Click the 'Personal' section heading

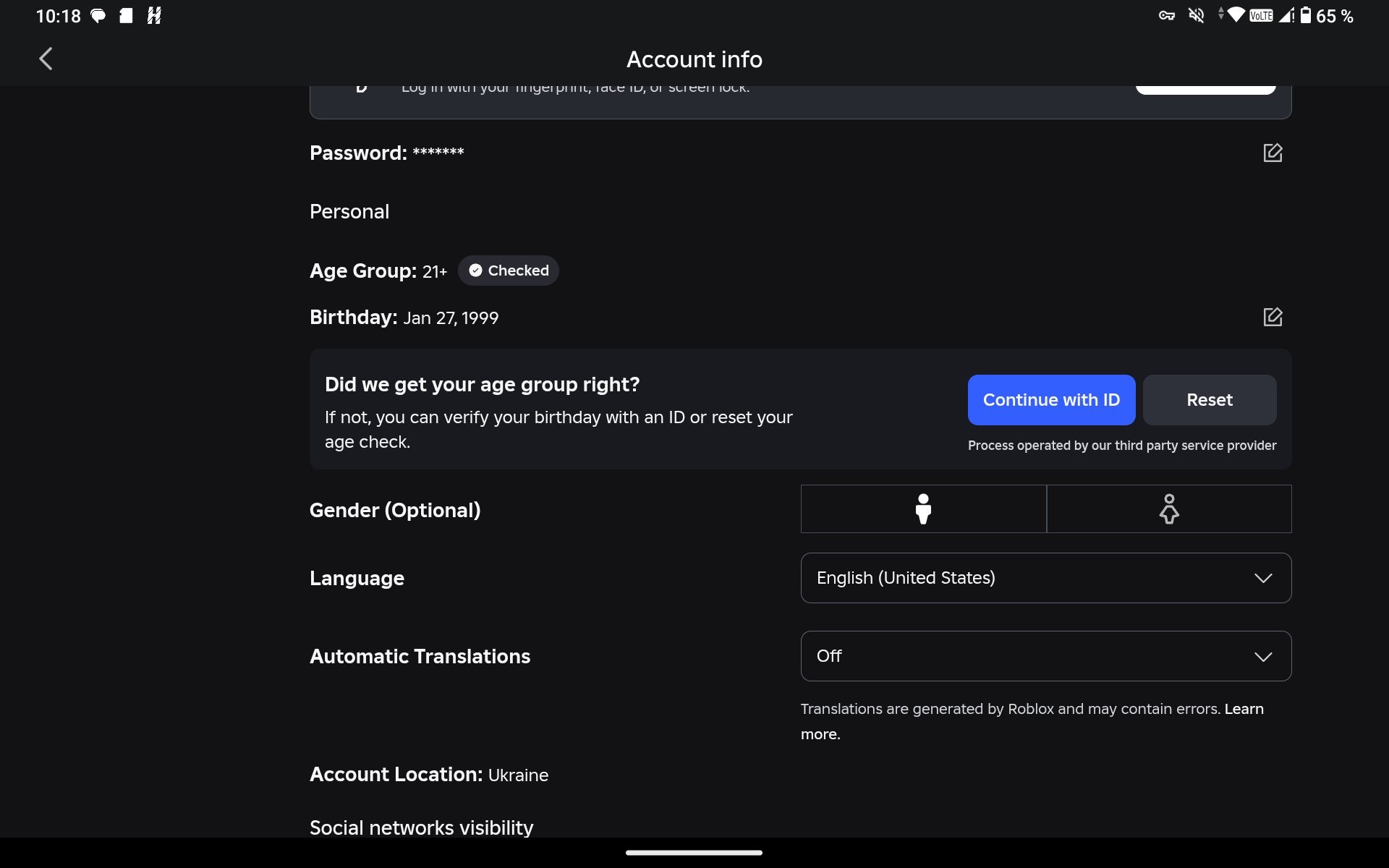point(349,211)
